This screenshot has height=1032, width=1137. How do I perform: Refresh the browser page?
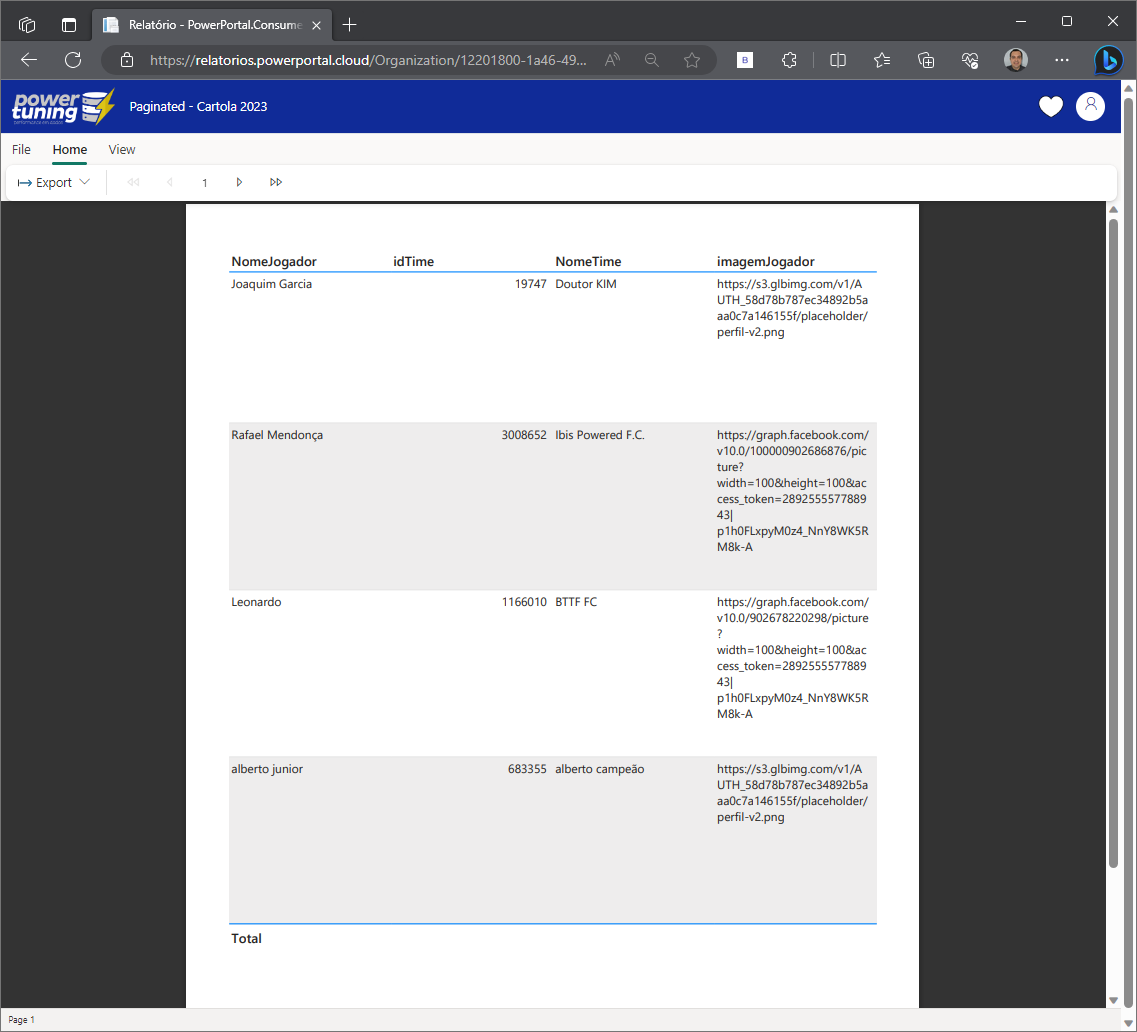point(73,60)
